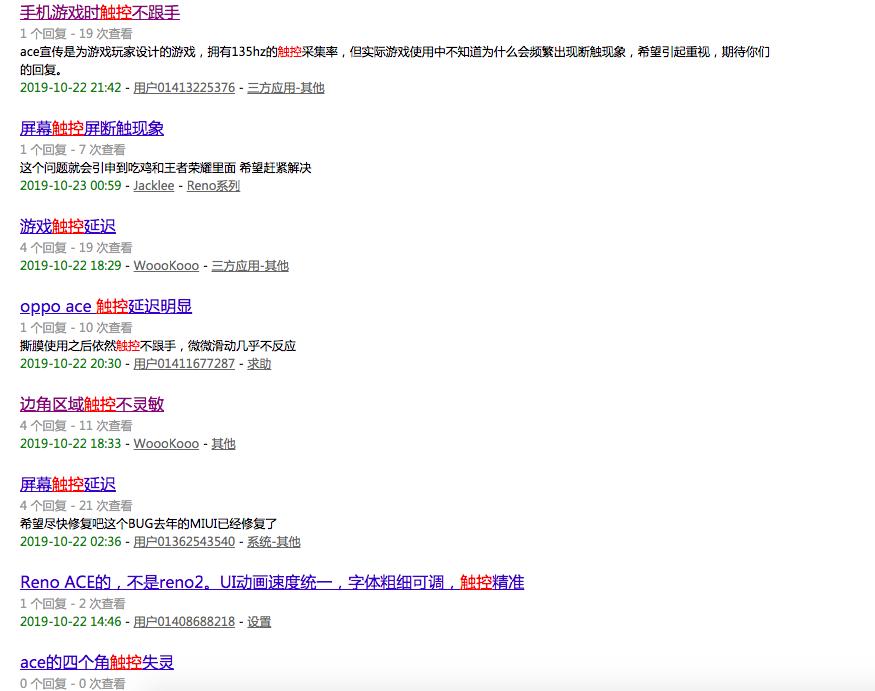Visit WoooKooo's profile under 游戏触控延迟

(166, 265)
